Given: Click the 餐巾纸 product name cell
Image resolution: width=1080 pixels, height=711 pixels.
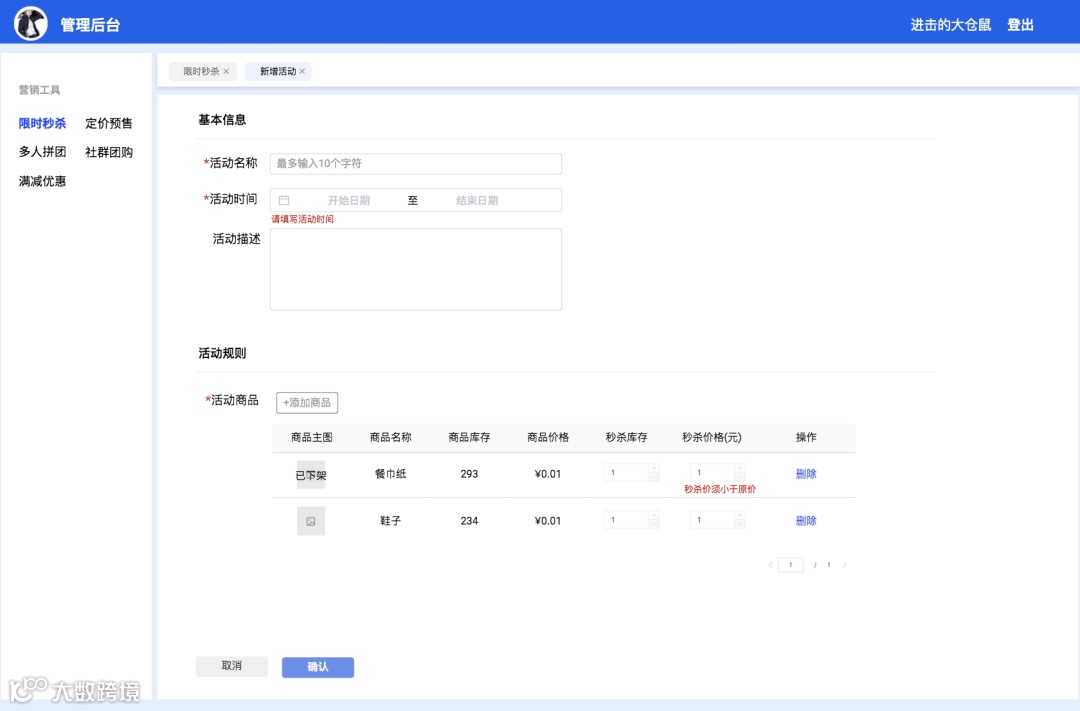Looking at the screenshot, I should (391, 474).
